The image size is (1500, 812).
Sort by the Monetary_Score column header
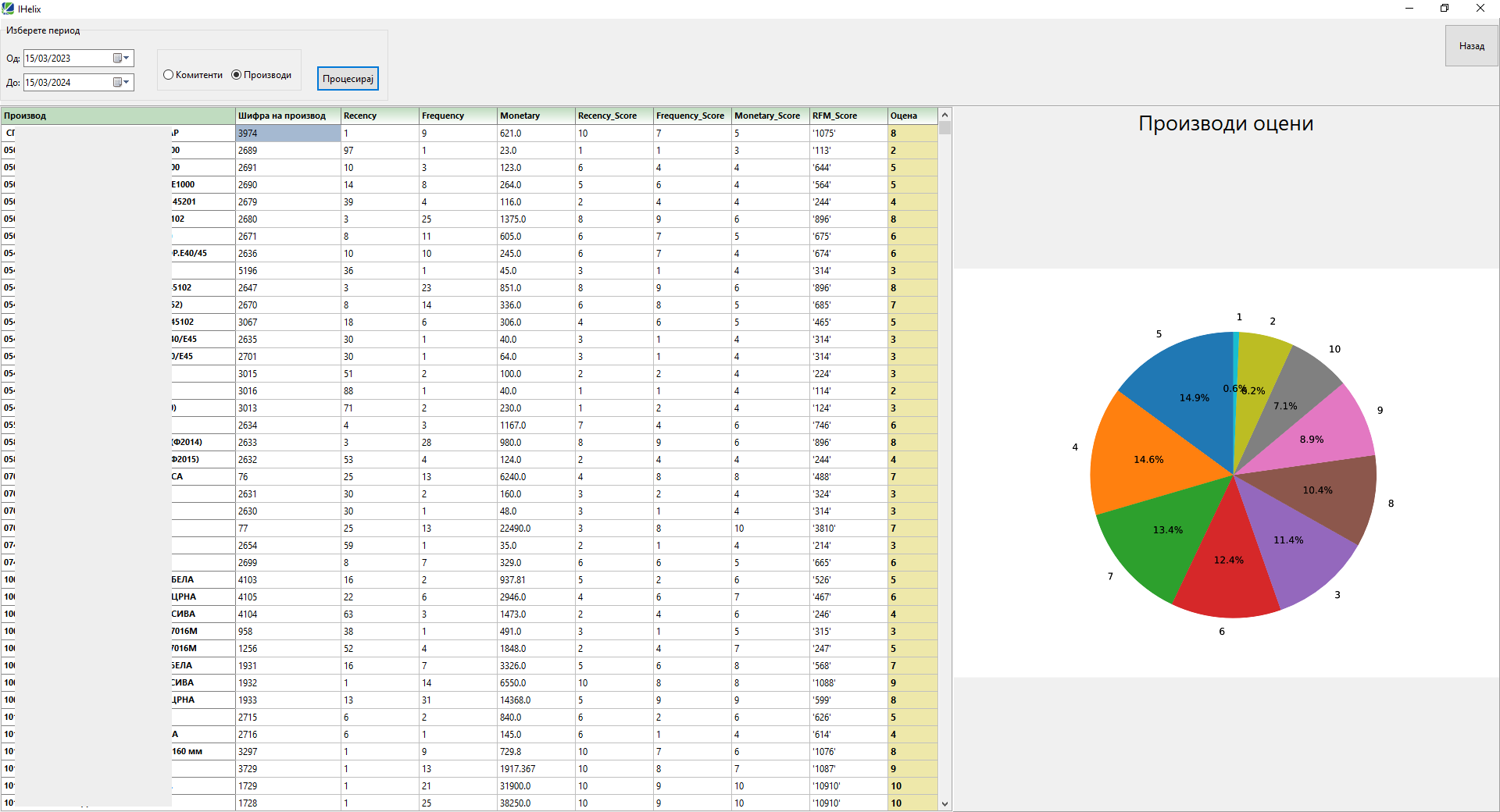click(770, 116)
